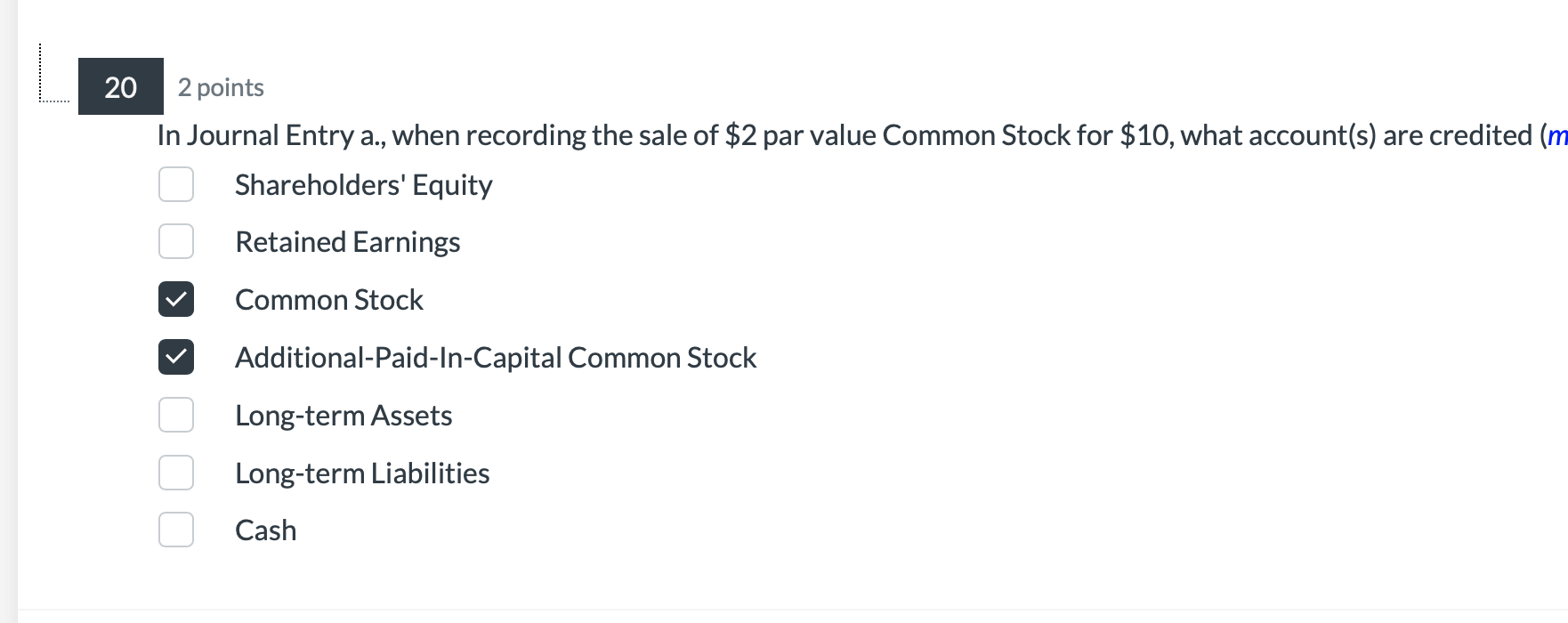The image size is (1568, 623).
Task: Toggle the Additional-Paid-In-Capital checkmark off
Action: [176, 357]
